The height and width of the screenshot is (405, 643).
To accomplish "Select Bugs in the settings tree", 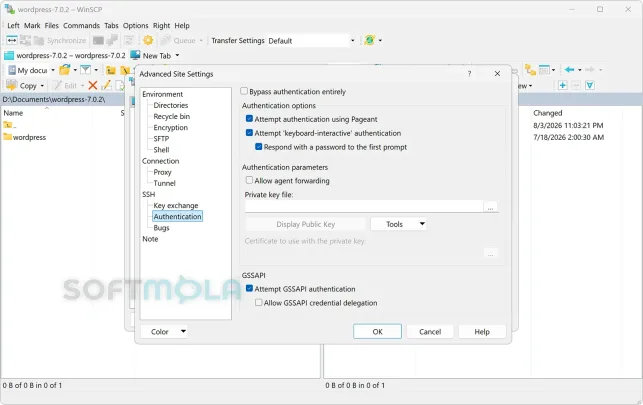I will click(x=161, y=228).
